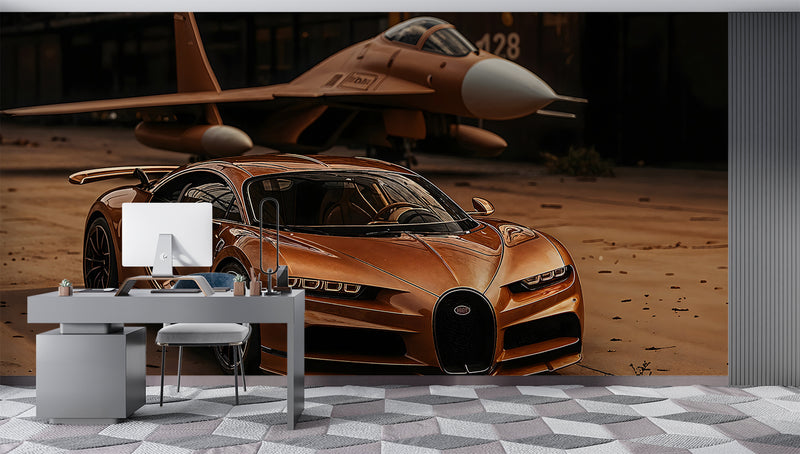This screenshot has height=454, width=800.
Task: Click the car's headlight beside the desk lamp
Action: (326, 286)
